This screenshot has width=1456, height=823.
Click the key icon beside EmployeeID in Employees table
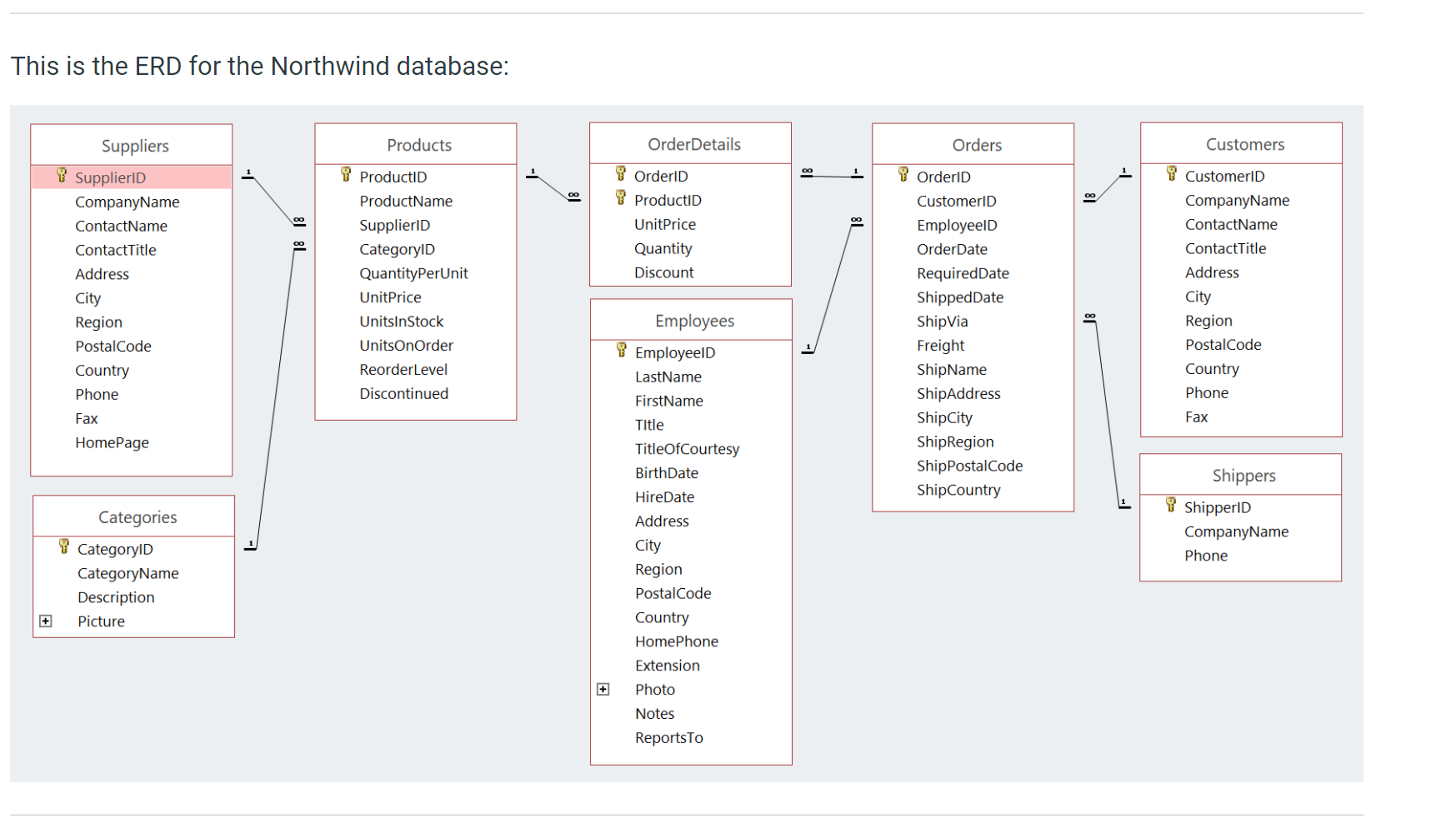point(622,351)
